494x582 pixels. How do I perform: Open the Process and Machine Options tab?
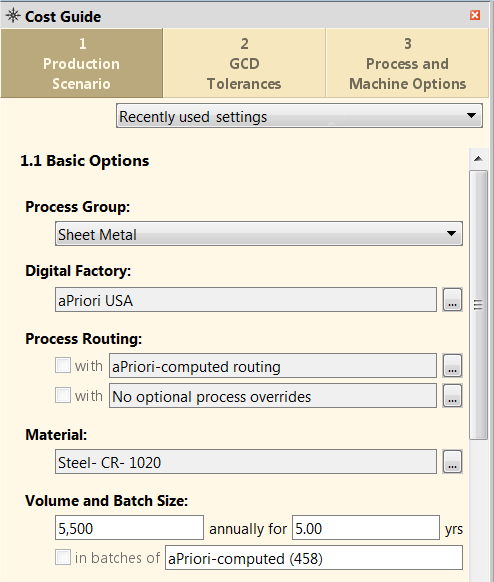407,63
